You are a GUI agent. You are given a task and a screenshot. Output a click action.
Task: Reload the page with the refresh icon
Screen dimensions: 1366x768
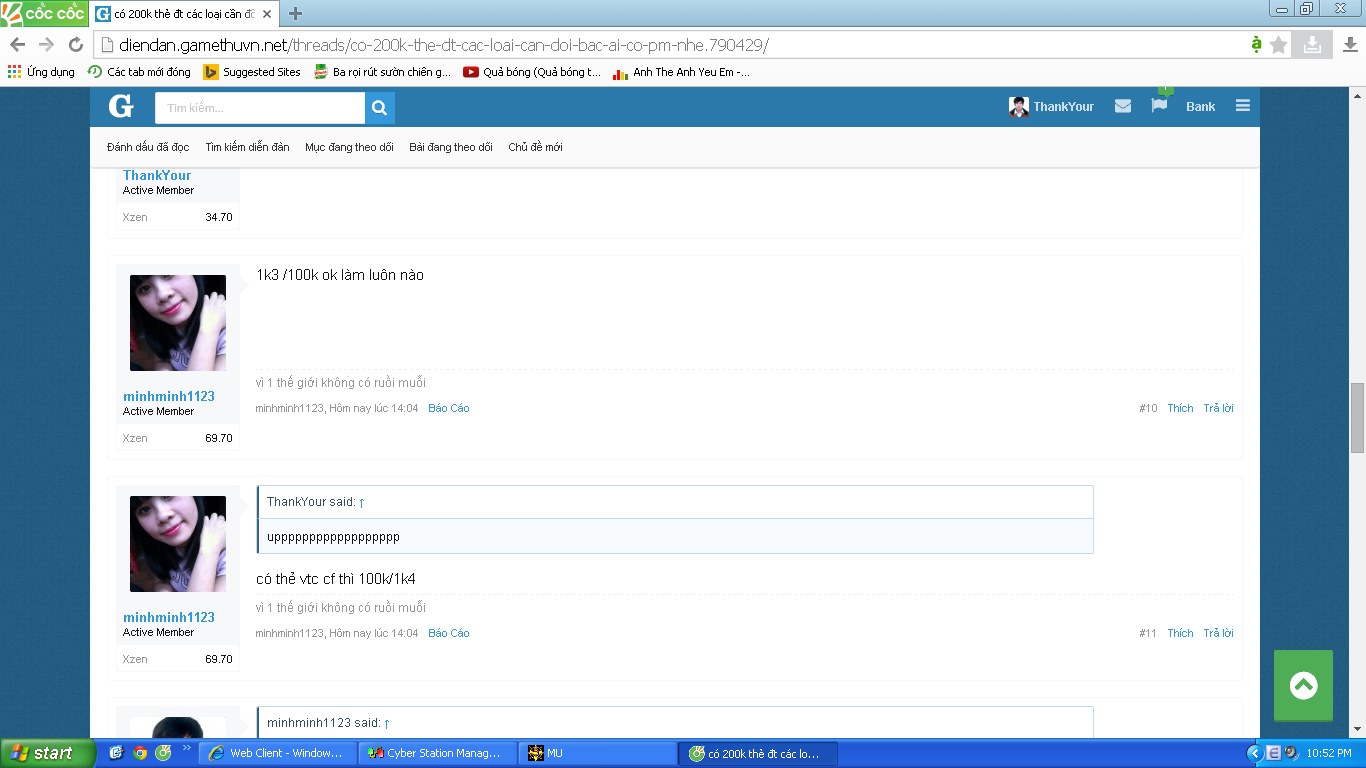coord(75,45)
